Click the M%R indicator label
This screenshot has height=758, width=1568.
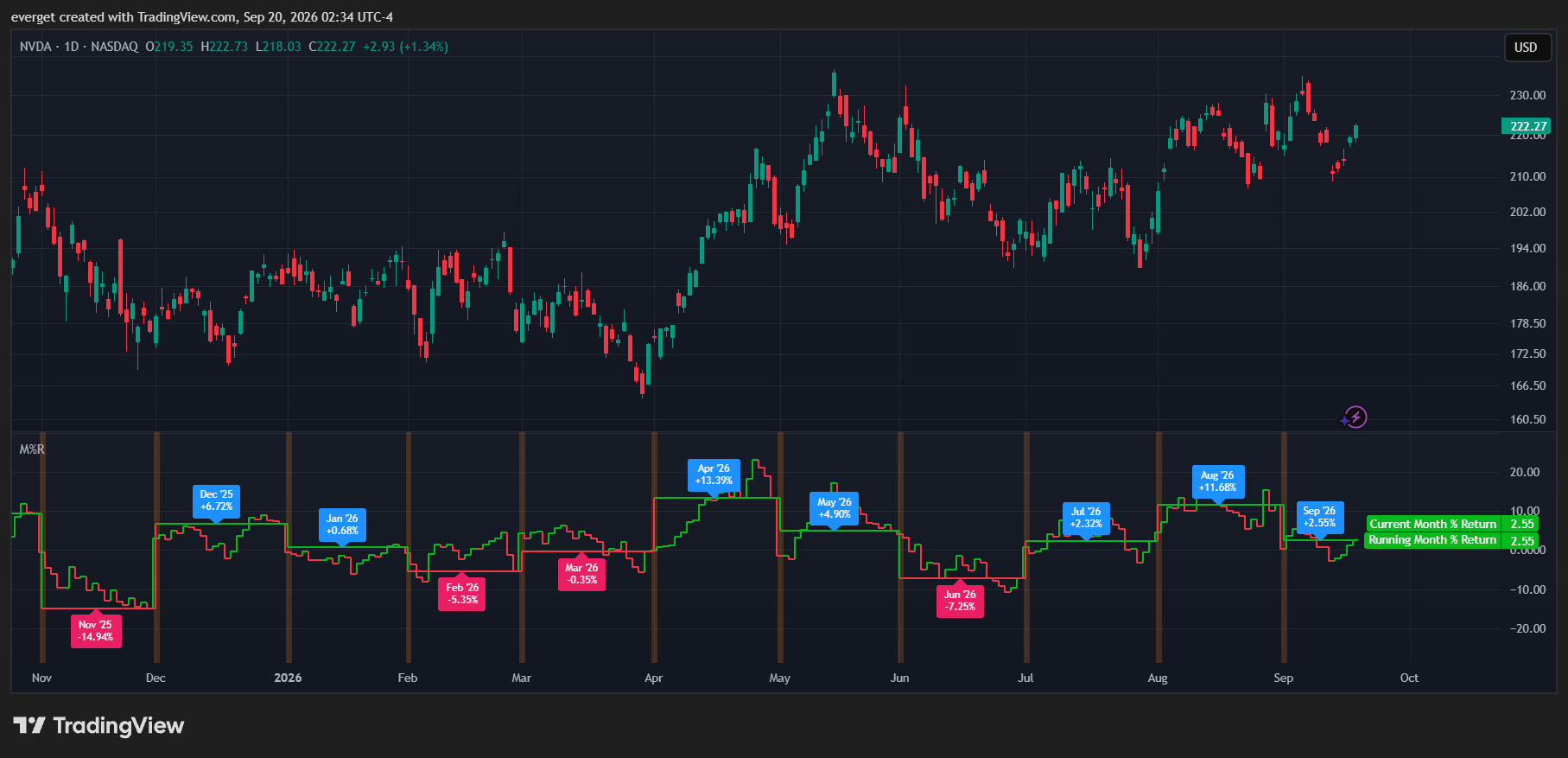tap(32, 449)
